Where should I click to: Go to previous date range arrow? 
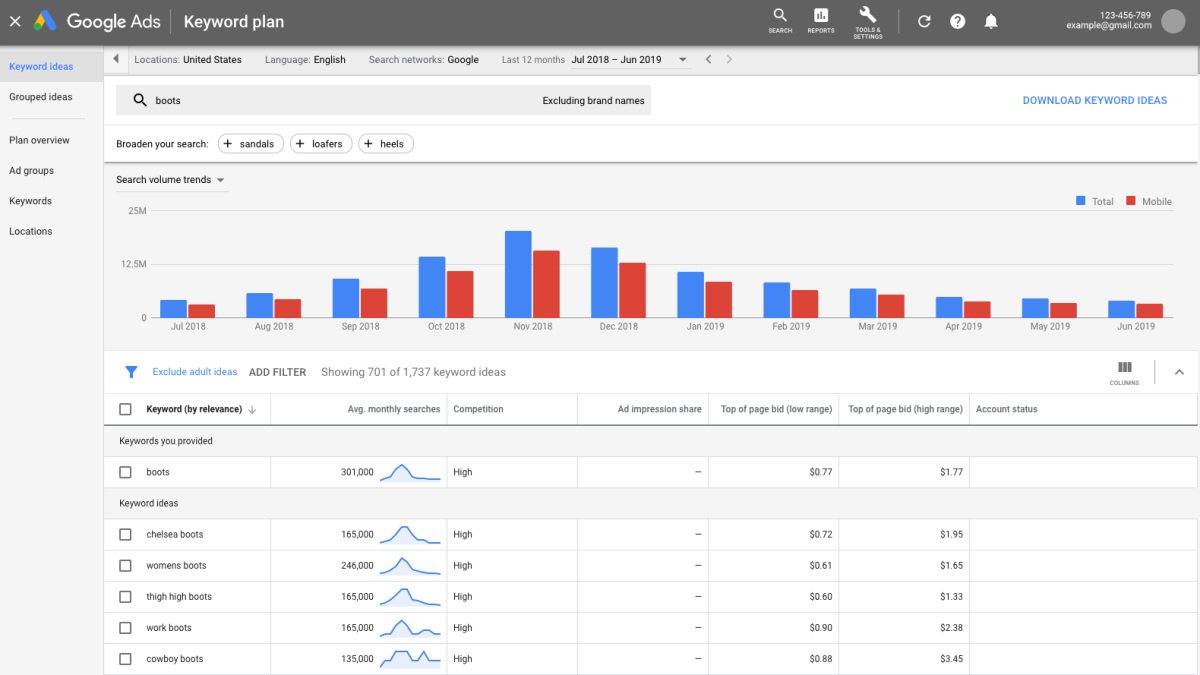point(708,60)
